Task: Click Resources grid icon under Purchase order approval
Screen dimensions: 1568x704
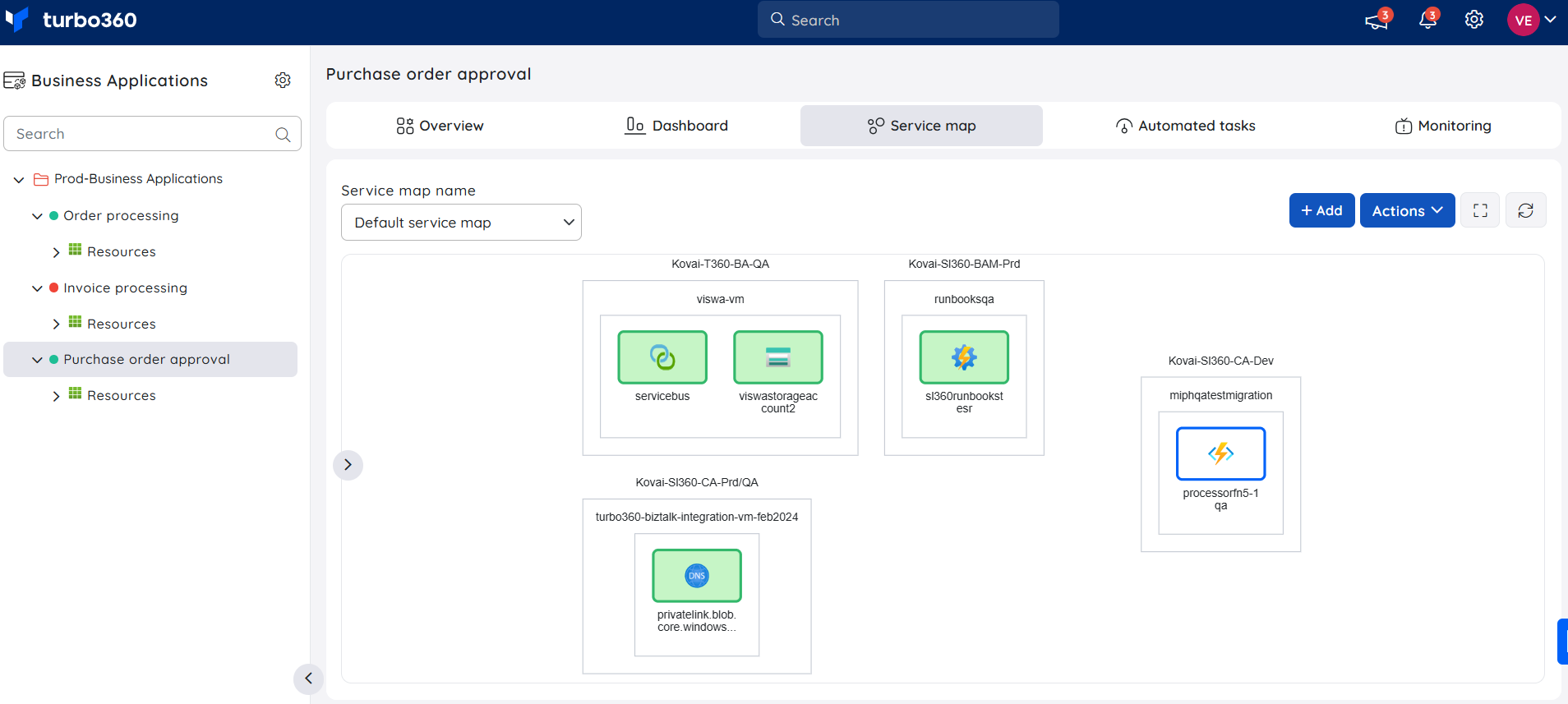Action: pos(75,393)
